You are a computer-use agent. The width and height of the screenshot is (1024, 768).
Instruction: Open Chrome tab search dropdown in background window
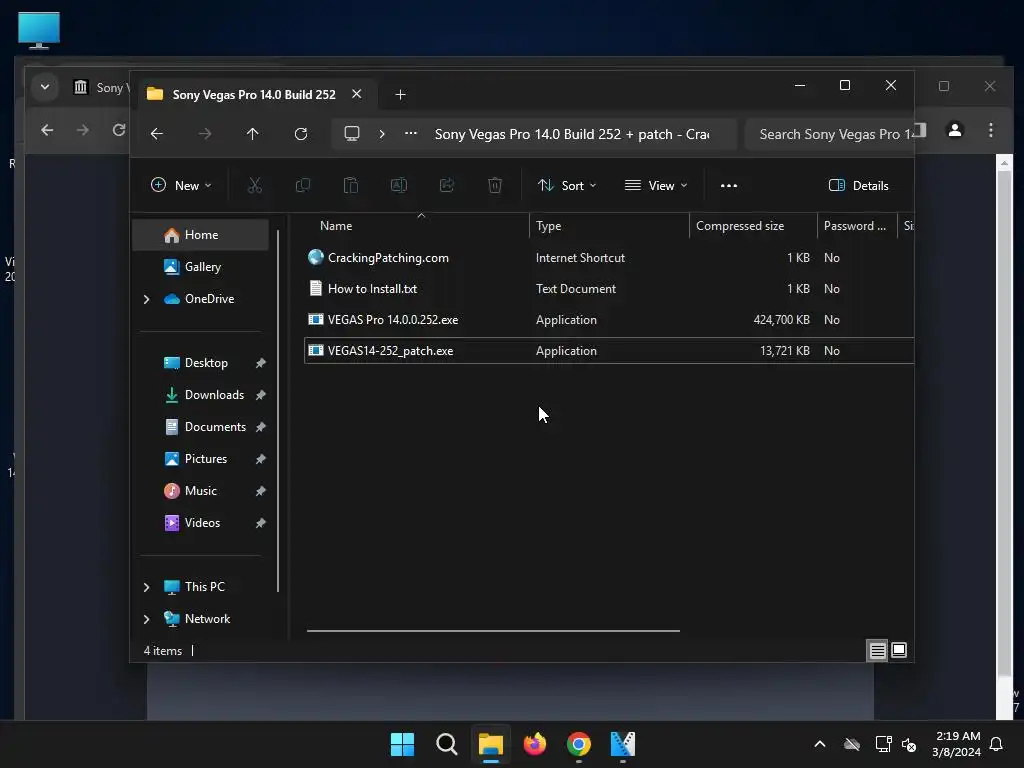[45, 86]
